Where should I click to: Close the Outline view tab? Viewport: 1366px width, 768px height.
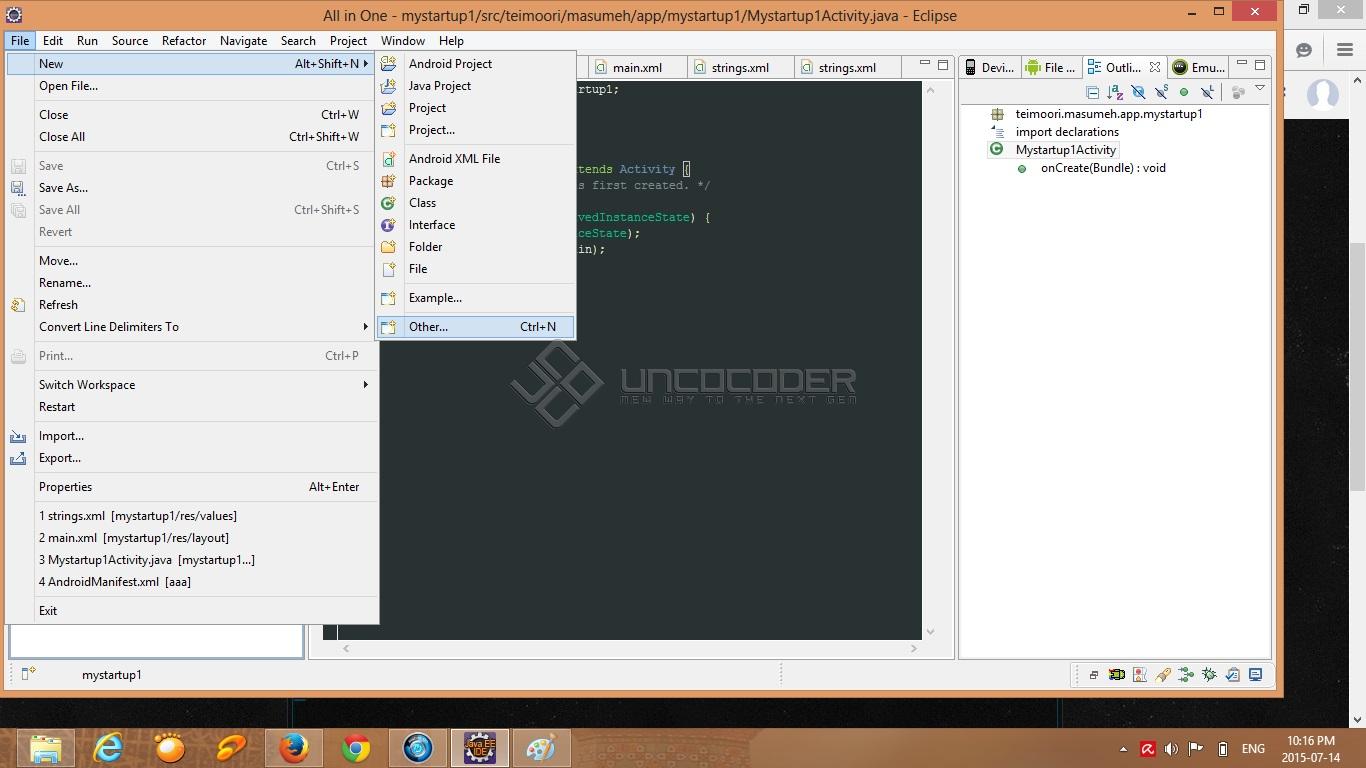point(1154,67)
